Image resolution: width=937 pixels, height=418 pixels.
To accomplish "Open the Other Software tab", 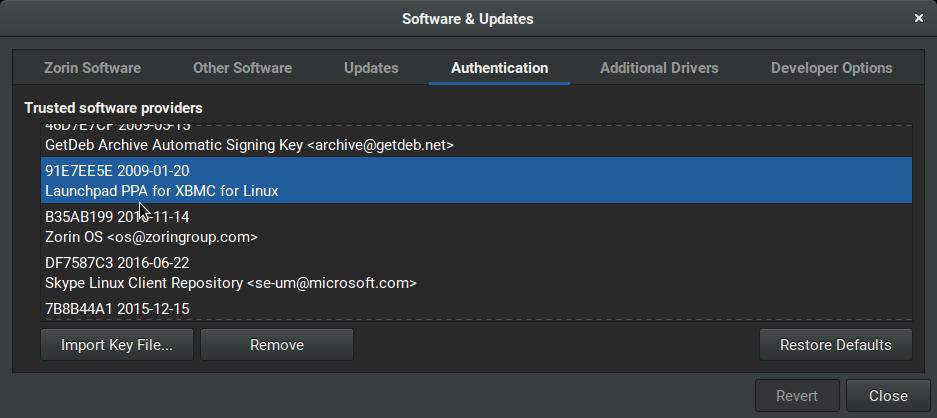I will pyautogui.click(x=242, y=68).
